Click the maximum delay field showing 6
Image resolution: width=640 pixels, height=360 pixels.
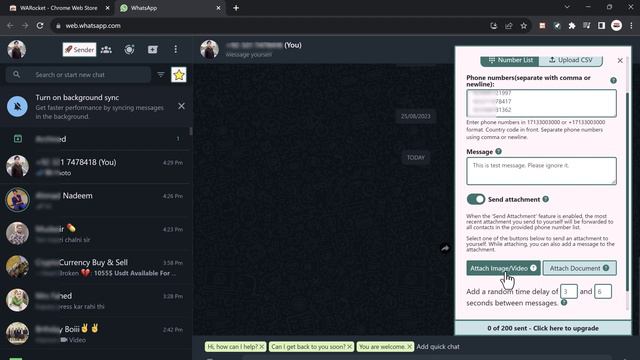pyautogui.click(x=603, y=291)
